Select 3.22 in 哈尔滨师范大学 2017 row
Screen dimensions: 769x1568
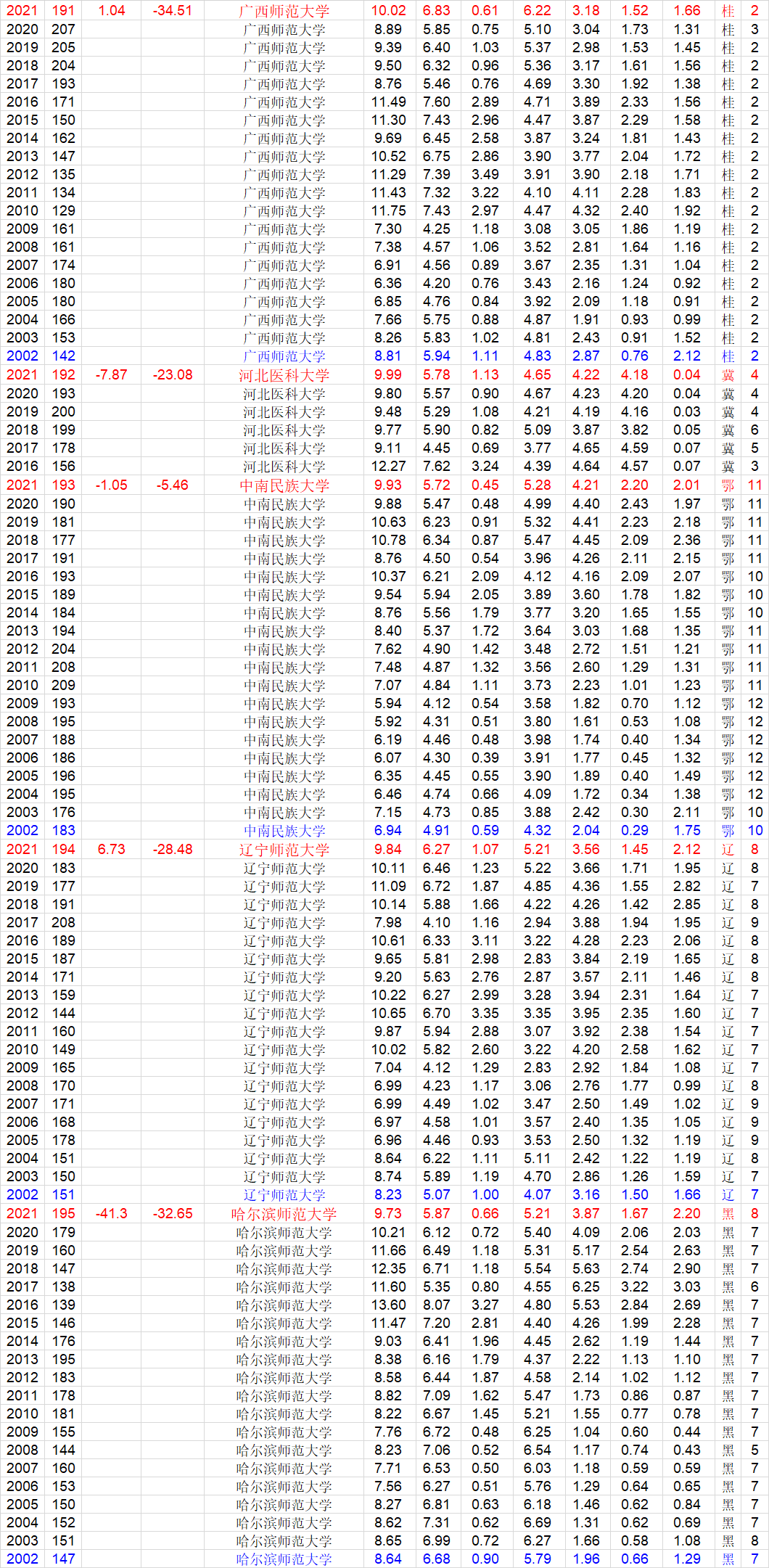[635, 1287]
